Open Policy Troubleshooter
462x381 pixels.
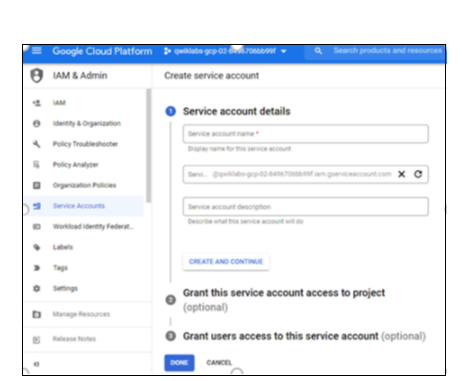(85, 144)
